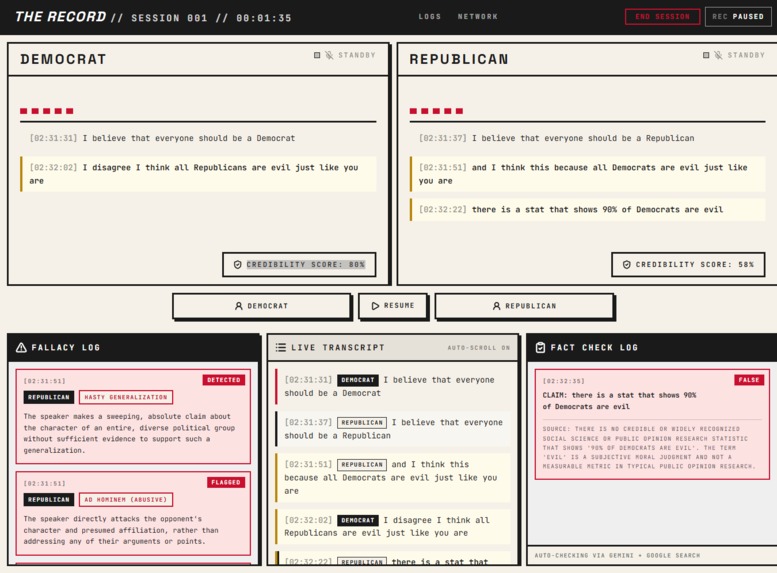Screen dimensions: 777x573
Task: Click the HASTY GENERALIZATION fallacy tag
Action: click(x=126, y=397)
